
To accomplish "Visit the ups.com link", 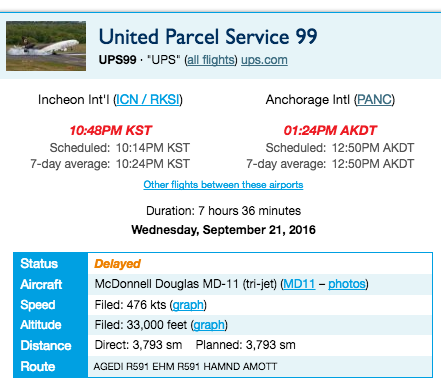I will click(x=264, y=60).
